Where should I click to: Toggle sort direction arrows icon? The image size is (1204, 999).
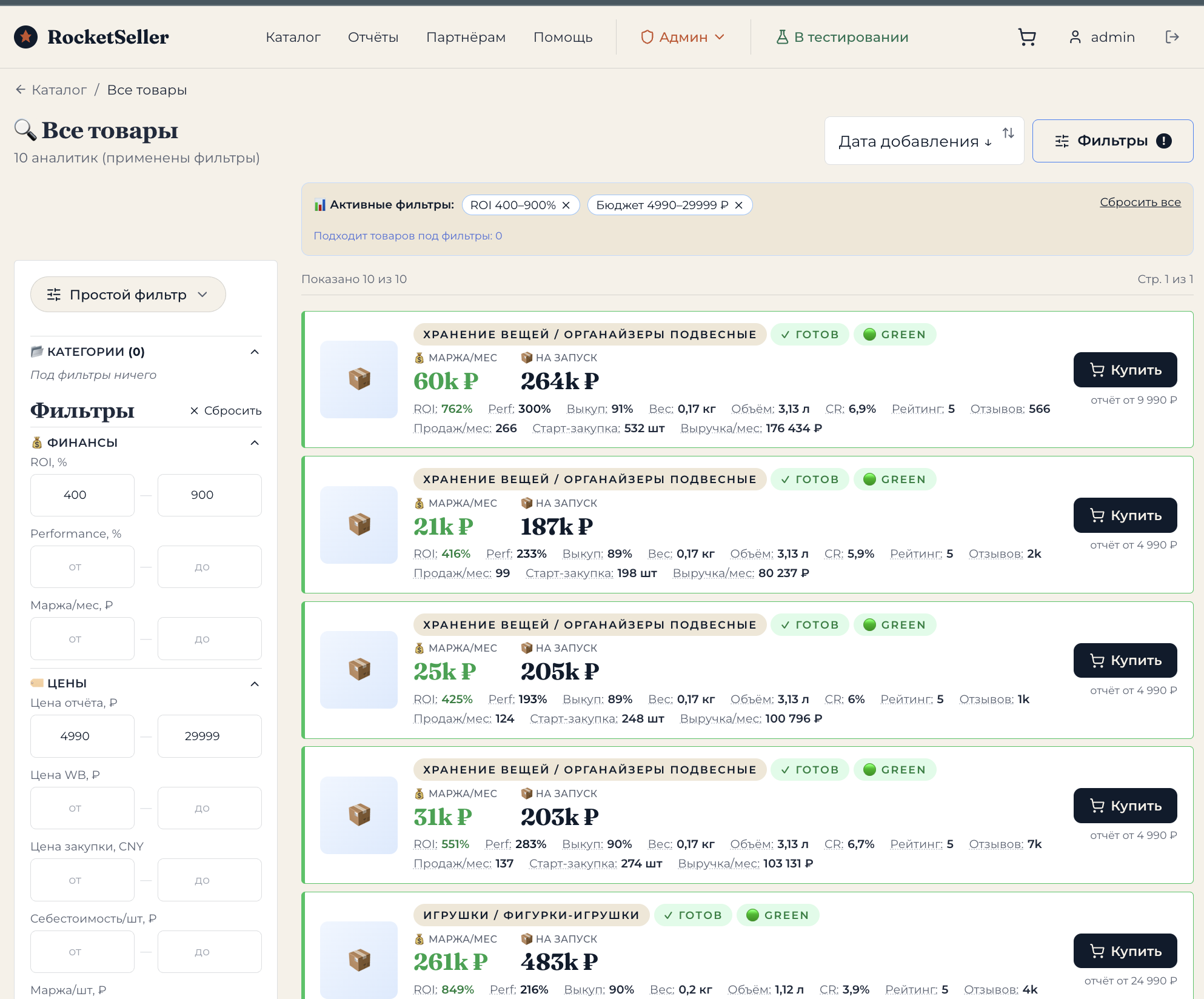[1008, 133]
